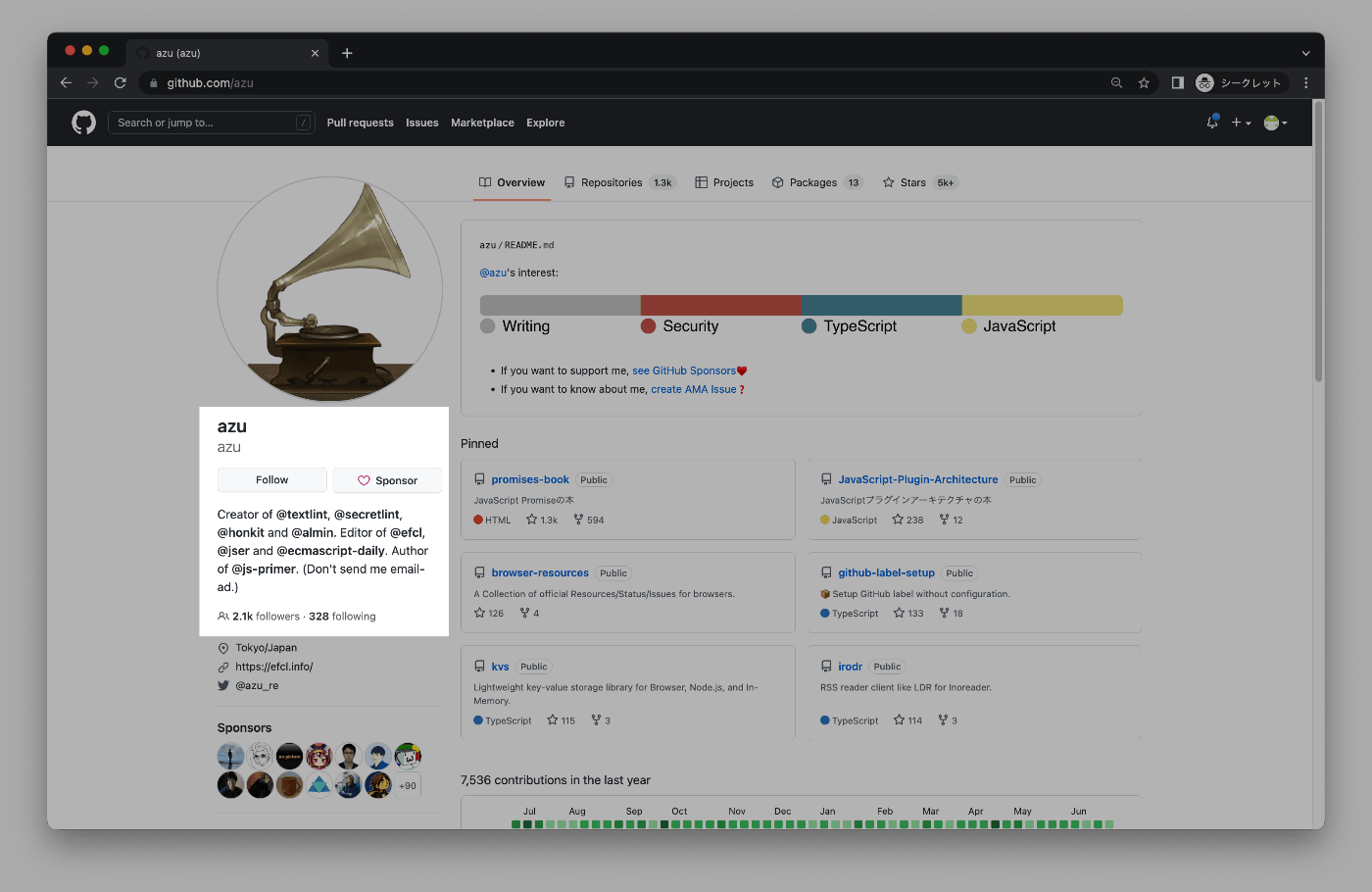The width and height of the screenshot is (1372, 892).
Task: Open the @azu_re Twitter link
Action: click(x=257, y=685)
